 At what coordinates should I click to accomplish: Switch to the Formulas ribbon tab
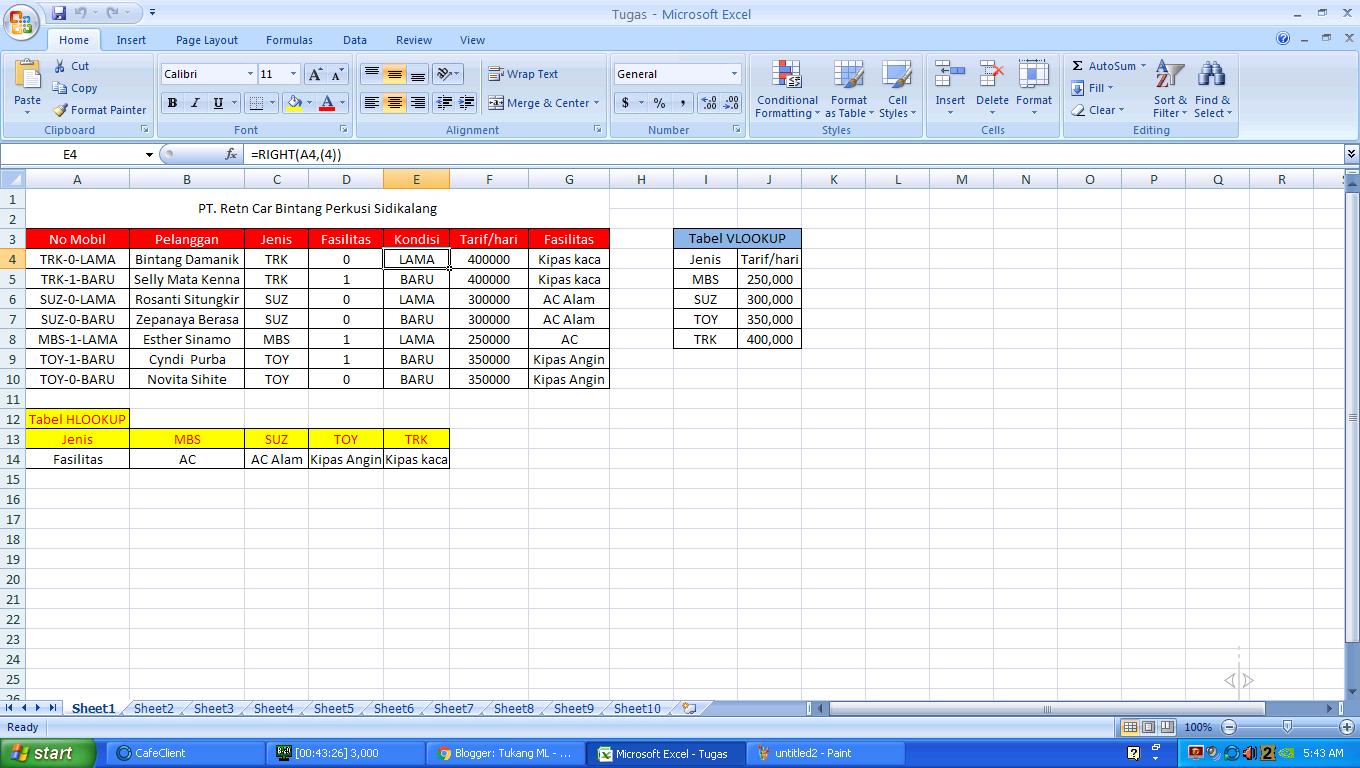tap(289, 40)
